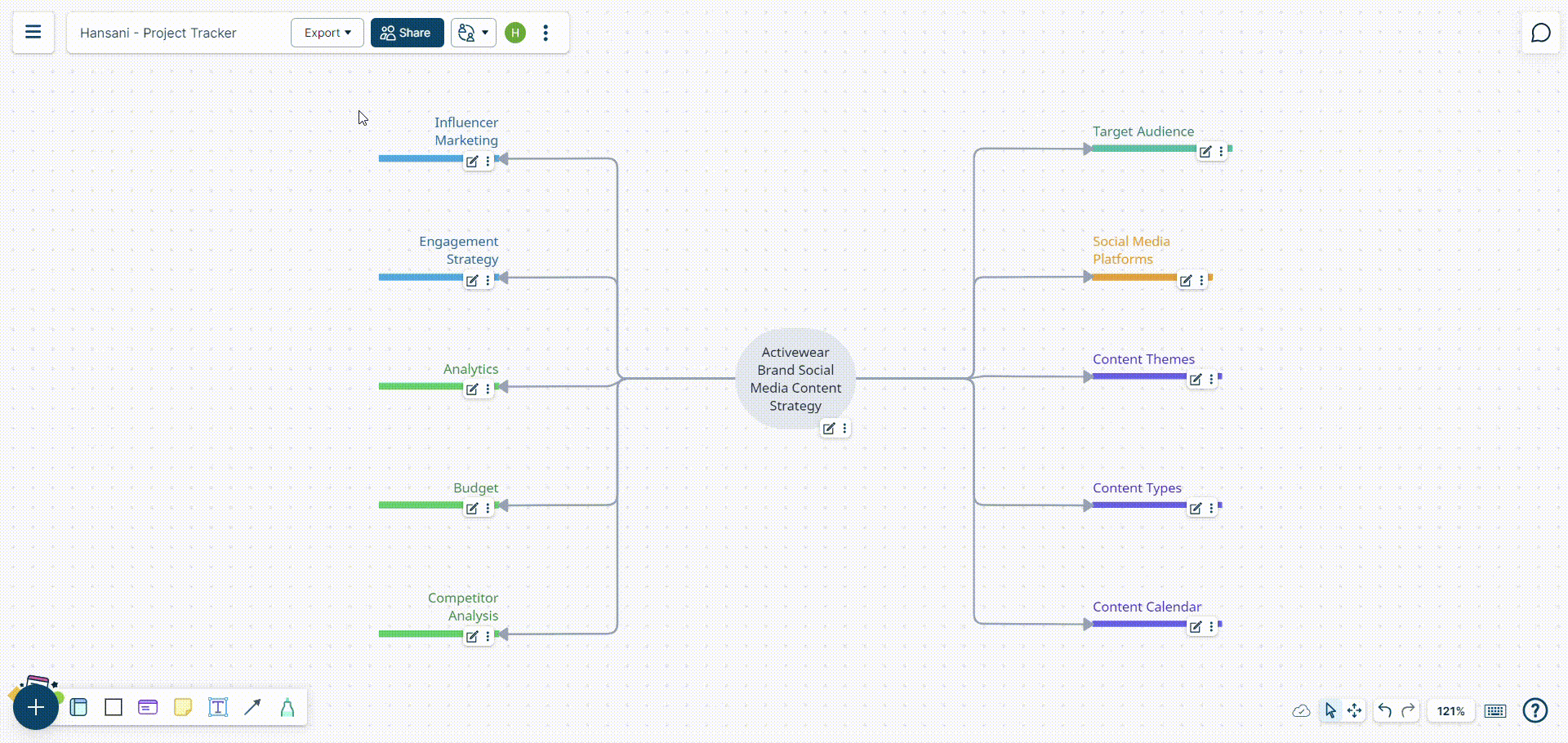
Task: Open the collaborators dropdown
Action: click(474, 33)
